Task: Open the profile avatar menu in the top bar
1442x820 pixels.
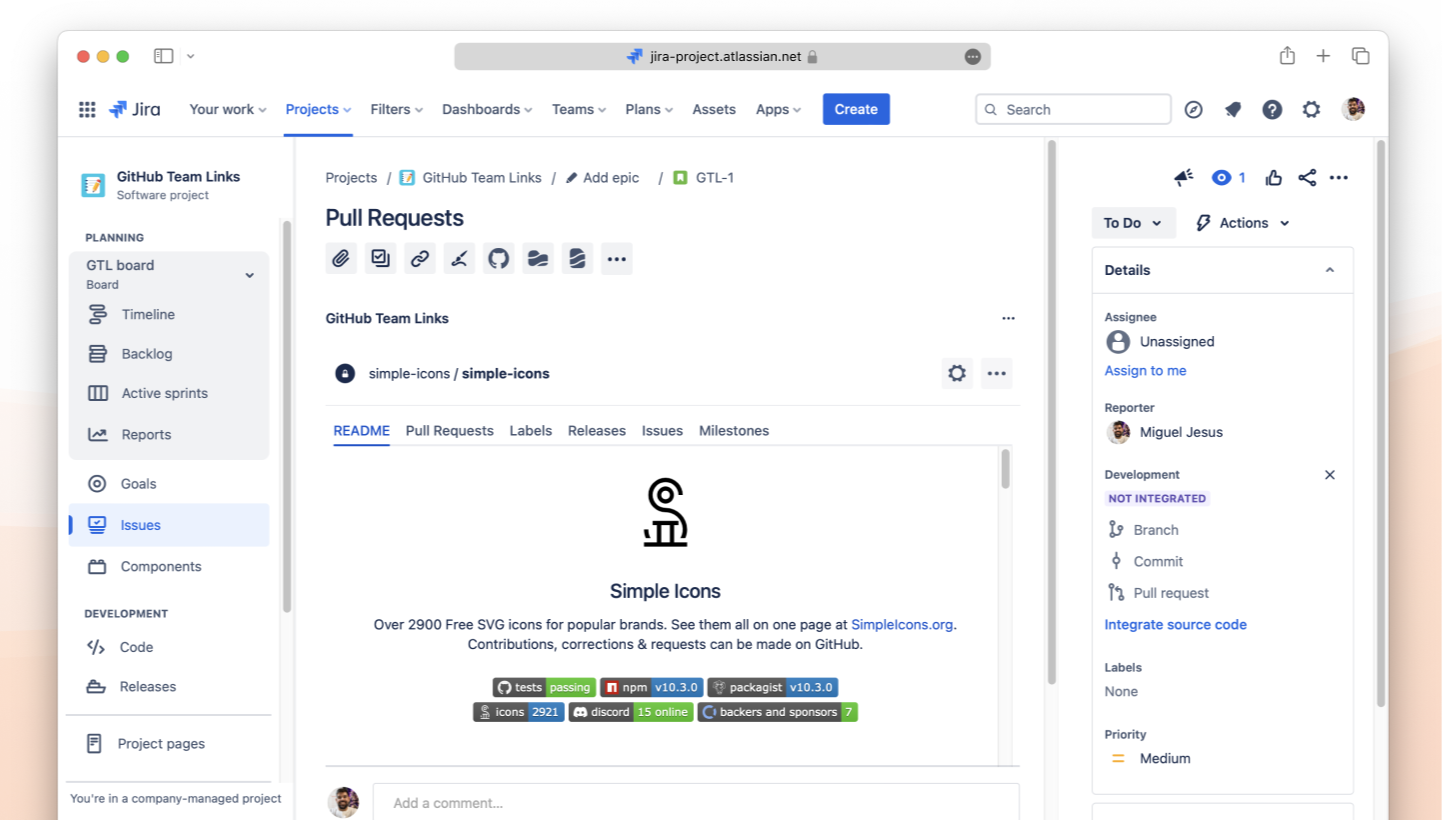Action: pyautogui.click(x=1353, y=109)
